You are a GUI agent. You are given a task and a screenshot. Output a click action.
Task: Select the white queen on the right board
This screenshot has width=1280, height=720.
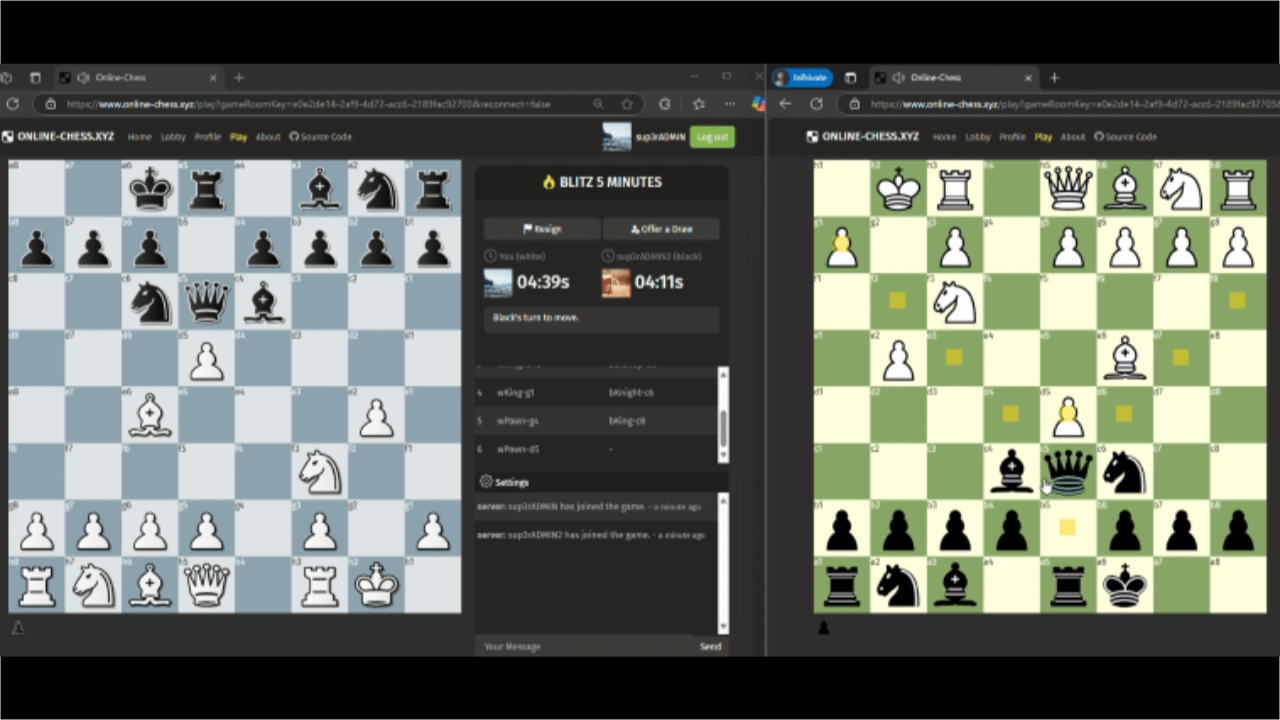(x=1068, y=188)
